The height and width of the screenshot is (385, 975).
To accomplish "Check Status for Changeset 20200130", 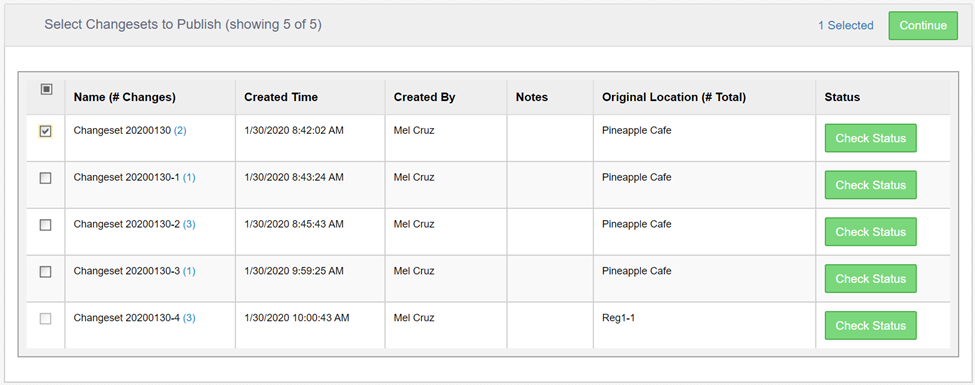I will [871, 138].
